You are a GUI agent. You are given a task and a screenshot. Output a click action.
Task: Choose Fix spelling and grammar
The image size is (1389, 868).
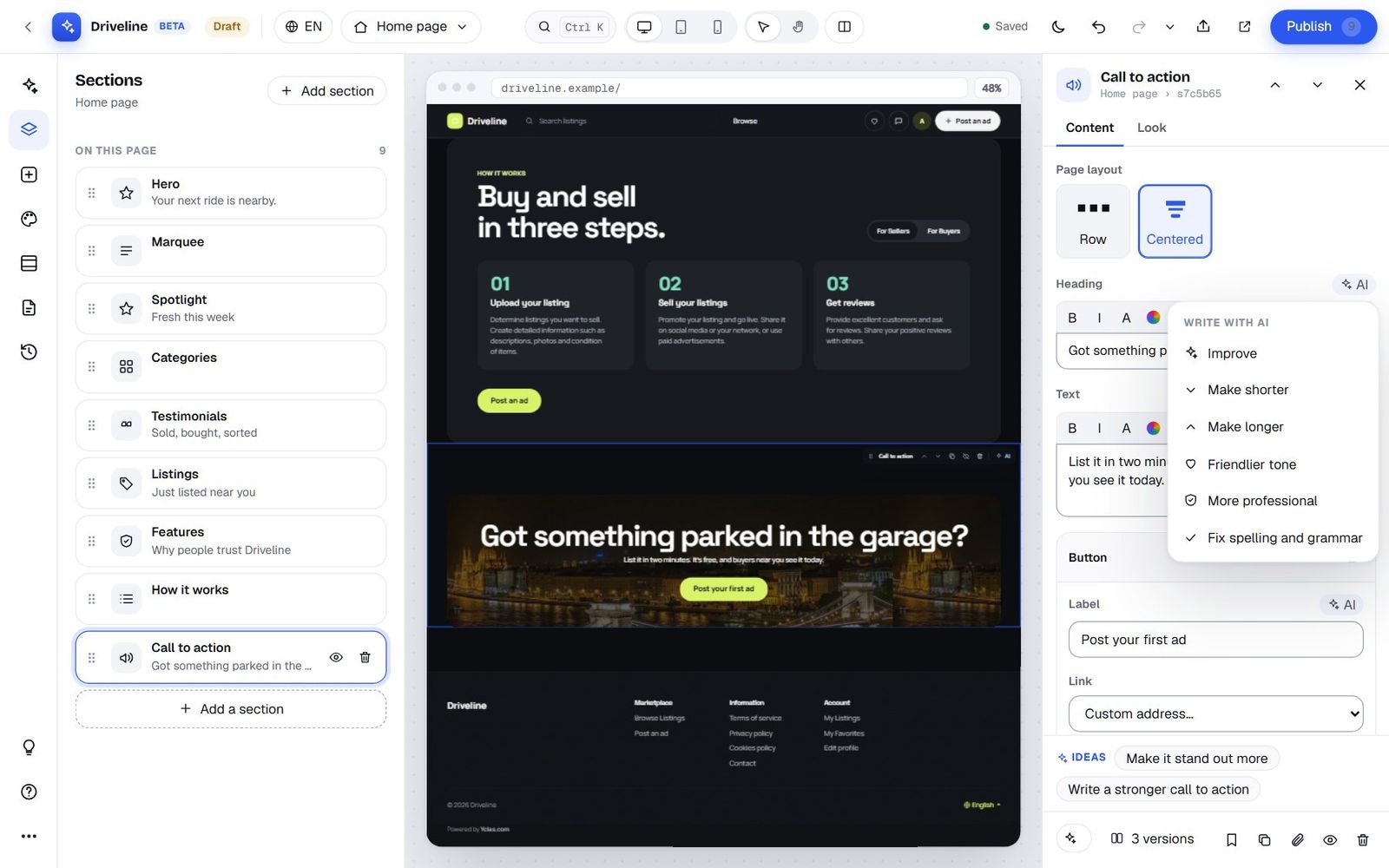click(x=1273, y=538)
